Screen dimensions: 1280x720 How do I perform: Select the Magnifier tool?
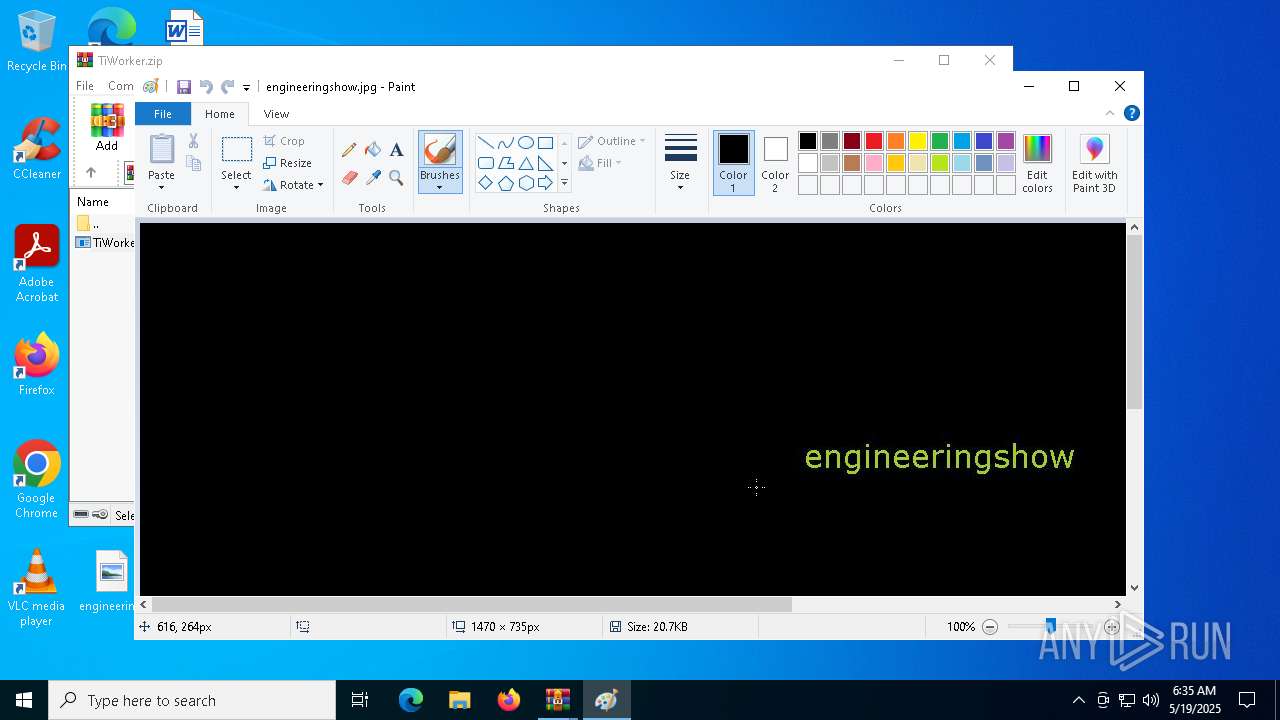(396, 178)
